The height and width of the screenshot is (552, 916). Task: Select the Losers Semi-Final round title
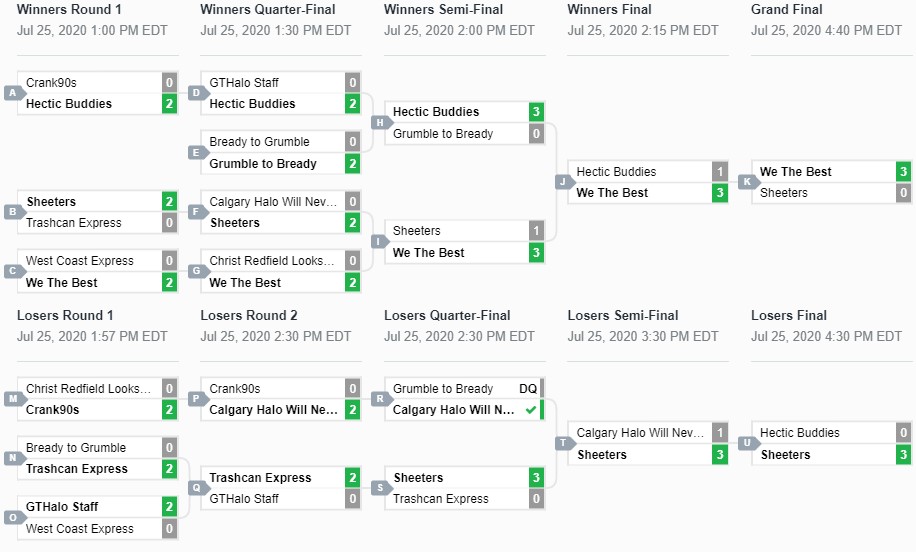623,316
